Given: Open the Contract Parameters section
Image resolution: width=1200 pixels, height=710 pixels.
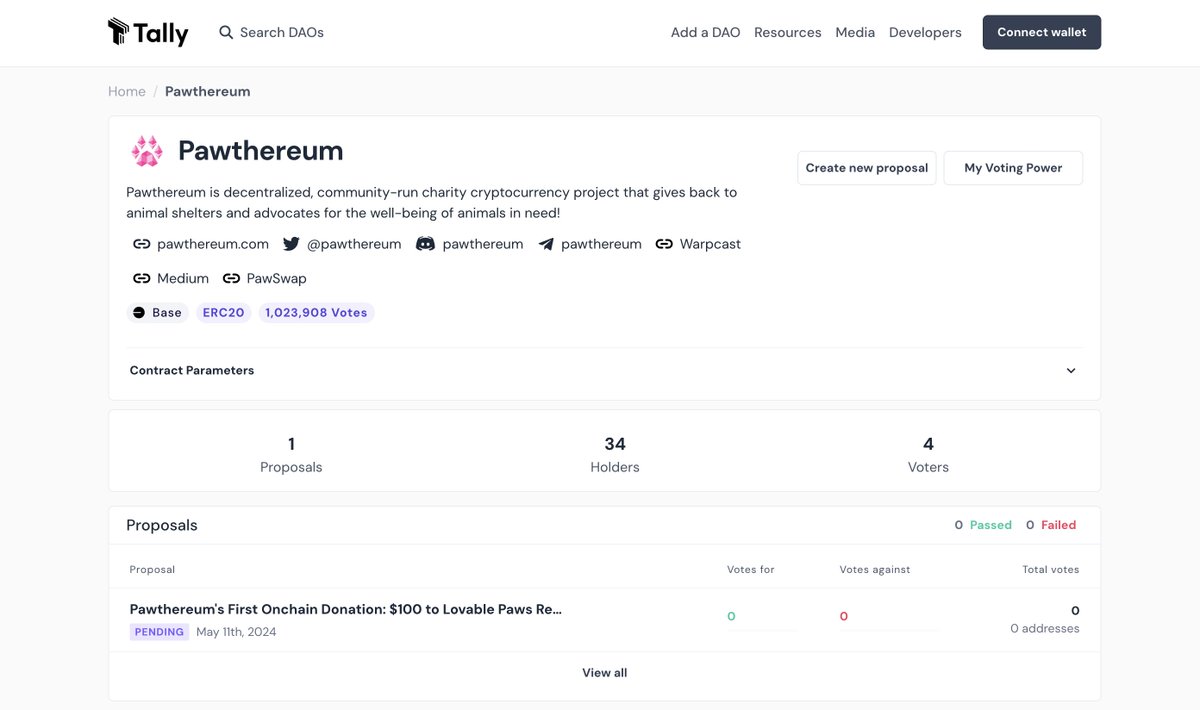Looking at the screenshot, I should [x=604, y=370].
